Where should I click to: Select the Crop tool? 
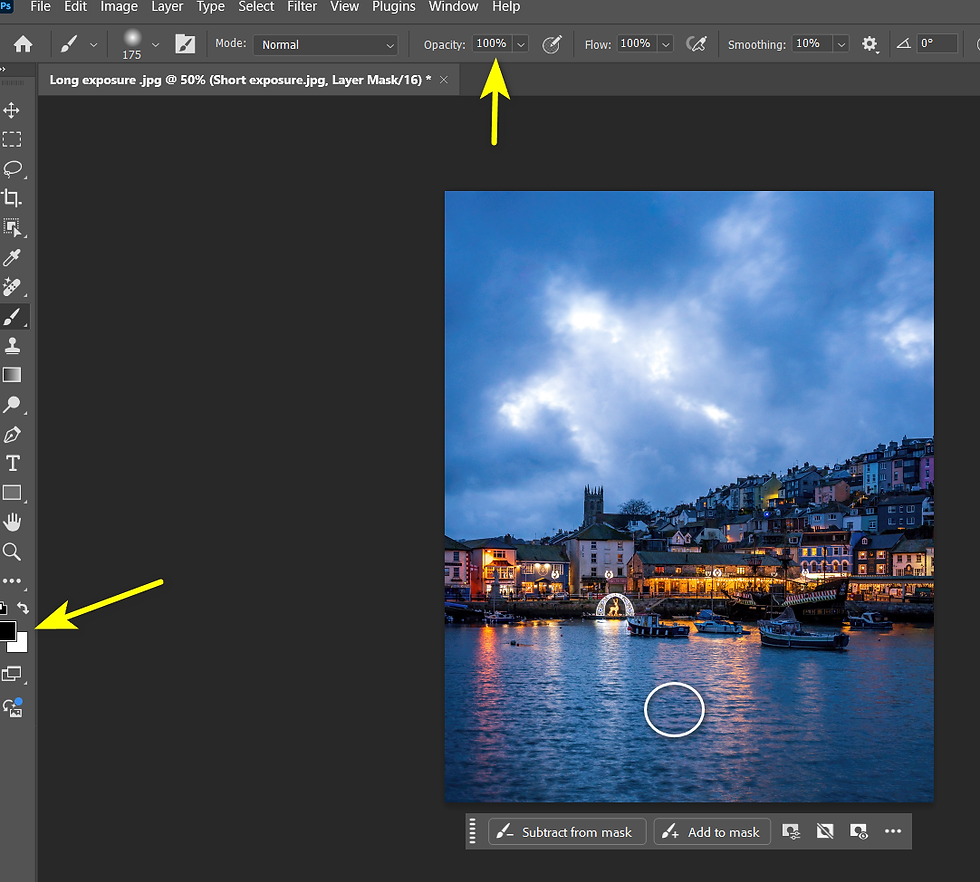pyautogui.click(x=12, y=198)
